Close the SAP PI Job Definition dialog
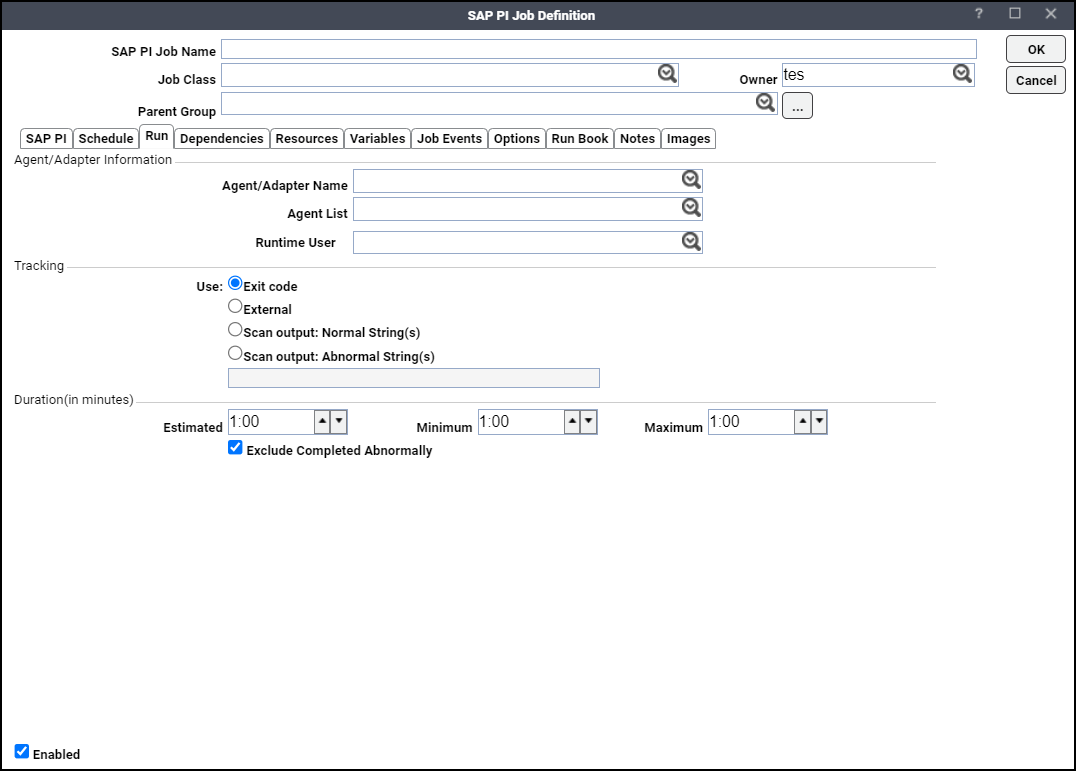Screen dimensions: 1076x771 tap(1051, 14)
